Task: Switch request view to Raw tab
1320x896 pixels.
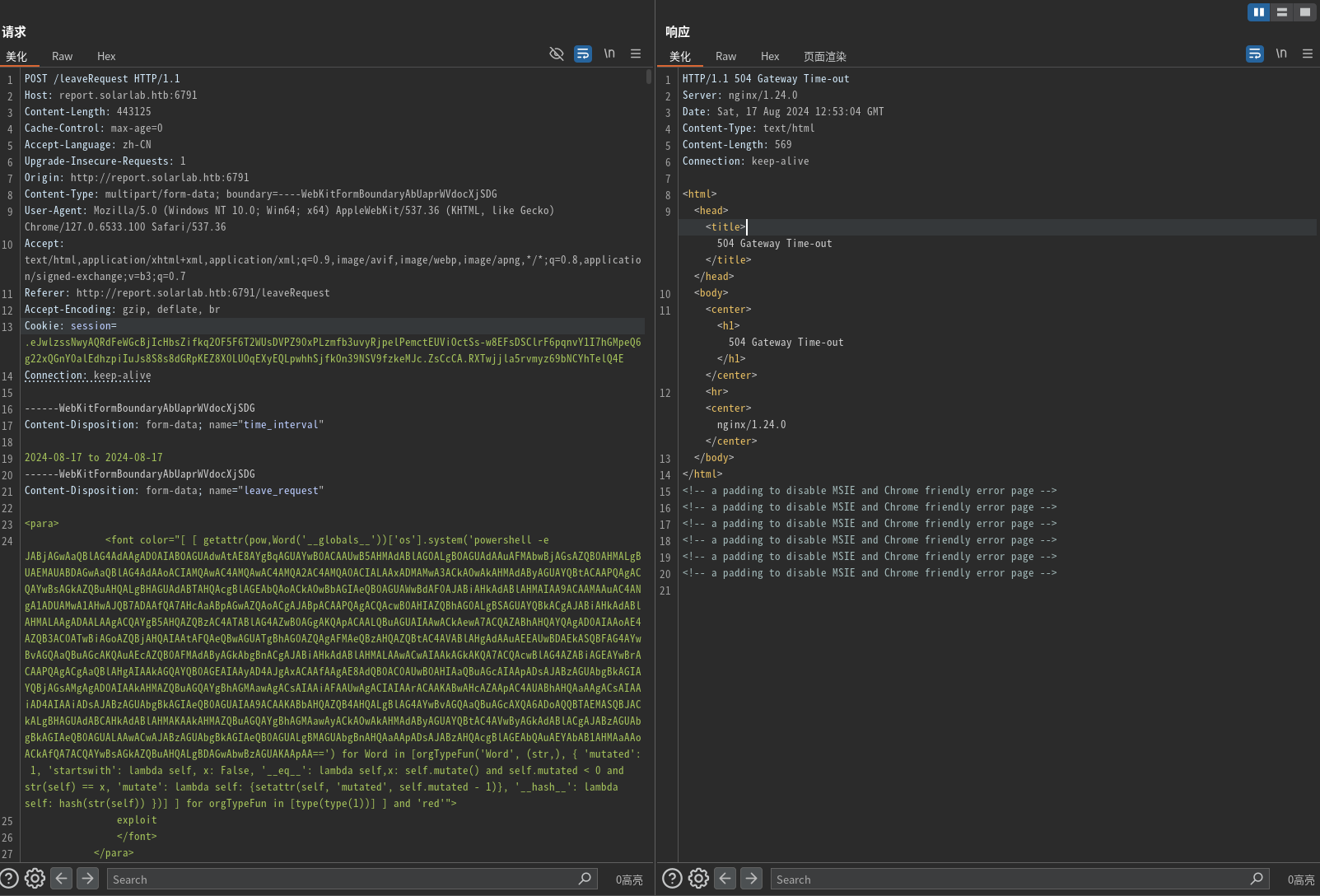Action: point(62,56)
